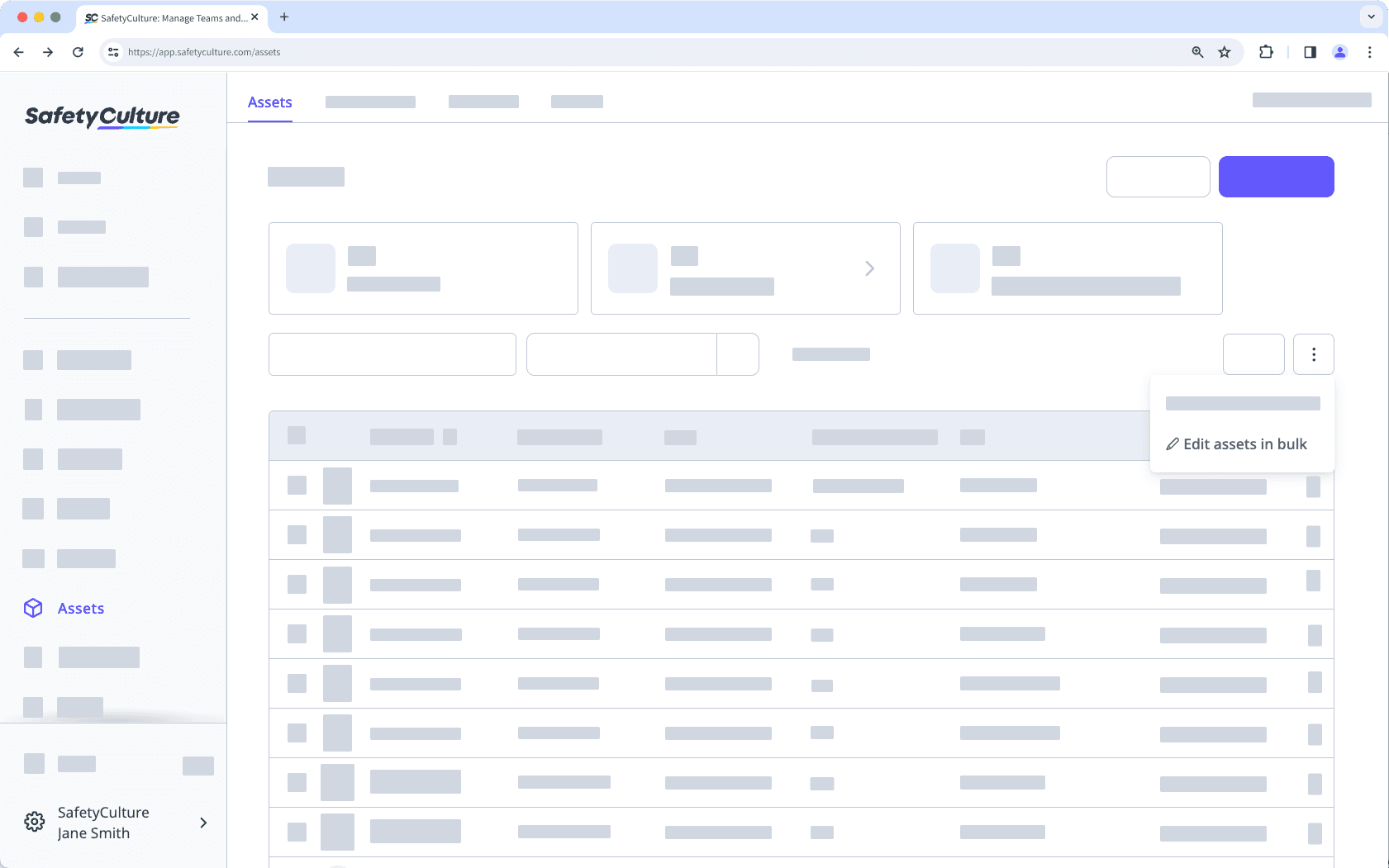Check the first asset row checkbox
This screenshot has height=868, width=1389.
tap(297, 486)
